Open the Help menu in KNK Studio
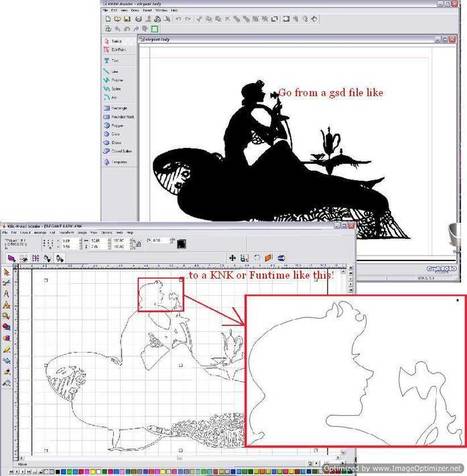 point(130,232)
